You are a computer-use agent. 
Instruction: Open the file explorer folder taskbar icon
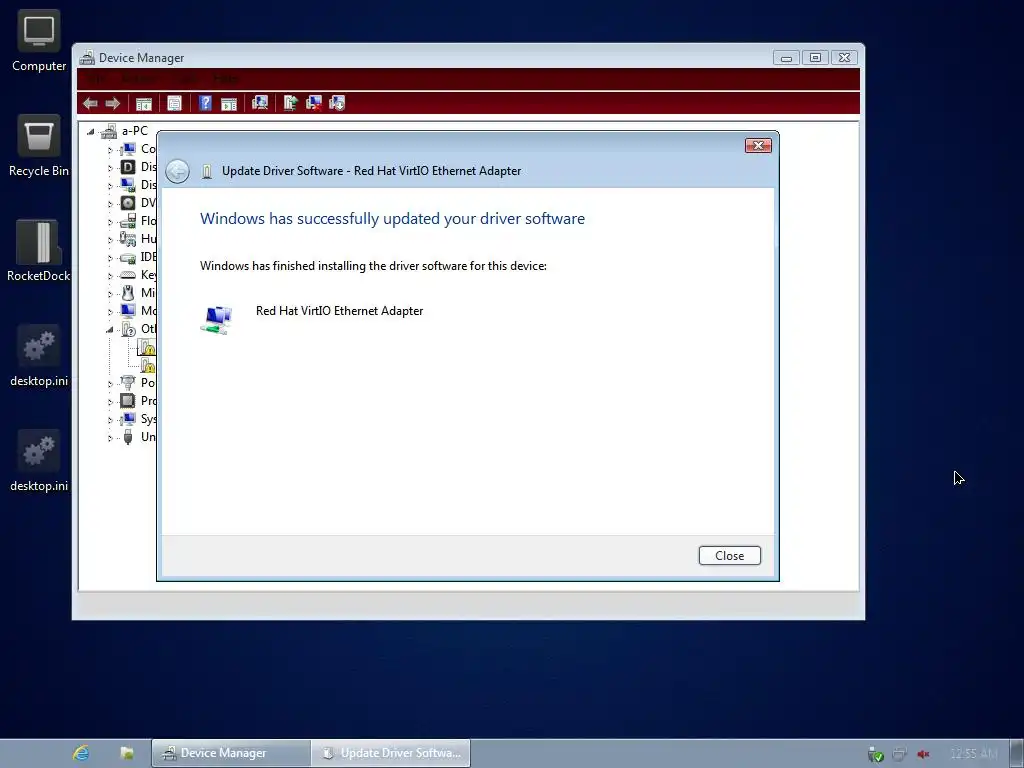(x=127, y=754)
